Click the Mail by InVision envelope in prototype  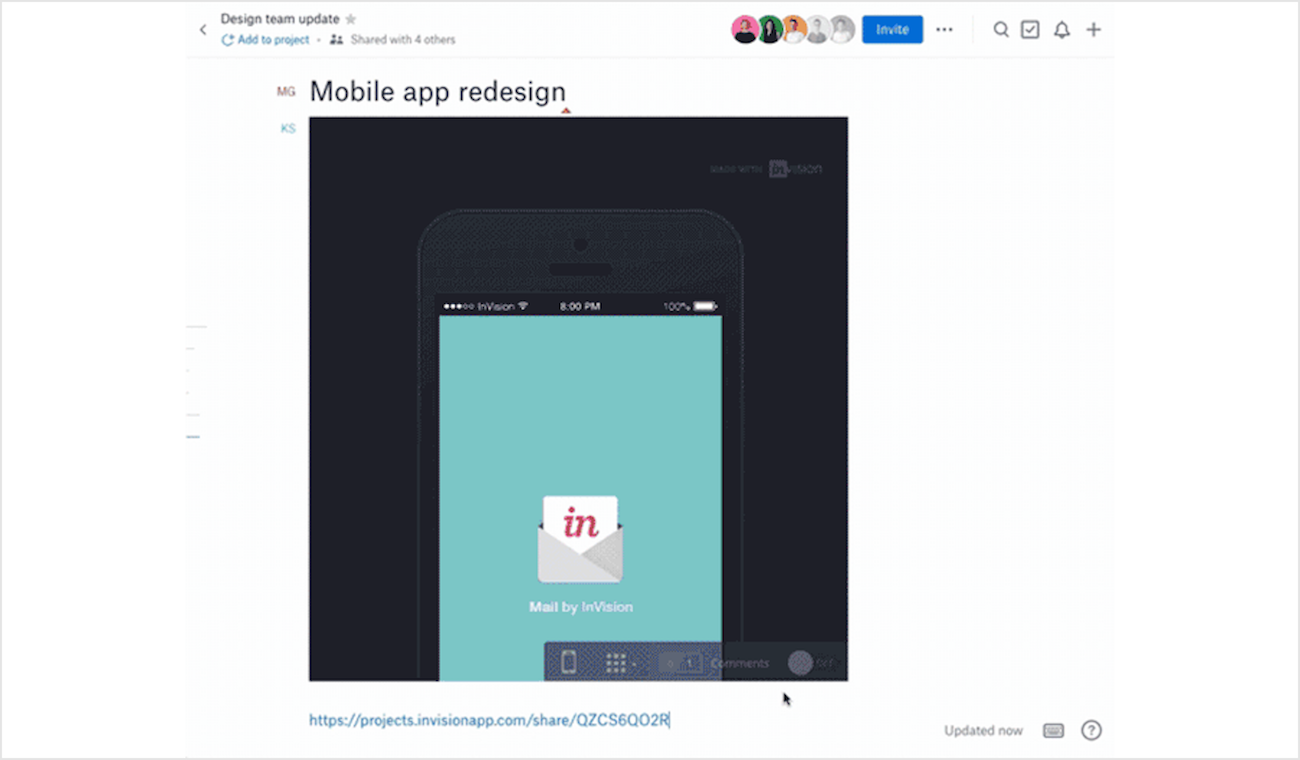coord(580,540)
